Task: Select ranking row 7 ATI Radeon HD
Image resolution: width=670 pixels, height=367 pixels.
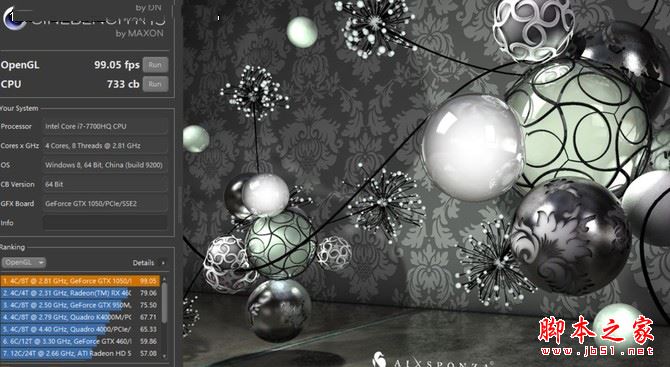Action: coord(80,353)
